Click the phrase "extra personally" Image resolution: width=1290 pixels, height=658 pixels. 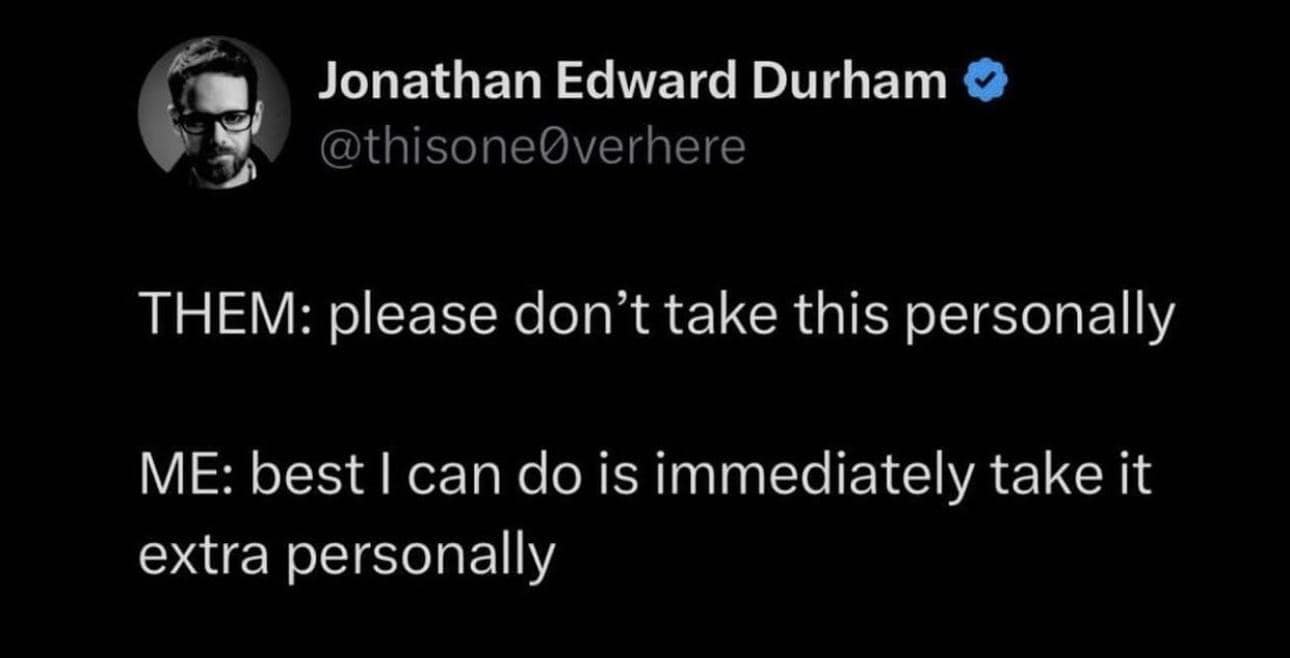(x=345, y=556)
